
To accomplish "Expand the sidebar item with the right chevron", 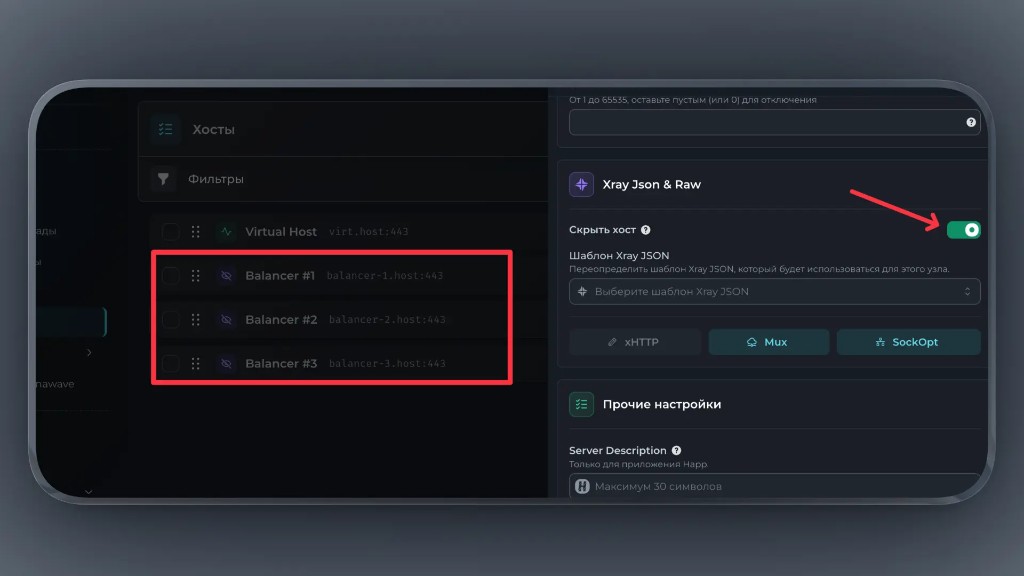I will click(89, 352).
